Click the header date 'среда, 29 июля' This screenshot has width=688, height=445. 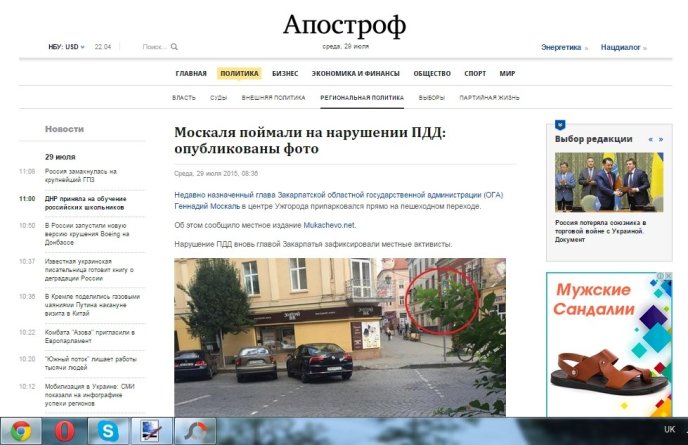coord(345,46)
